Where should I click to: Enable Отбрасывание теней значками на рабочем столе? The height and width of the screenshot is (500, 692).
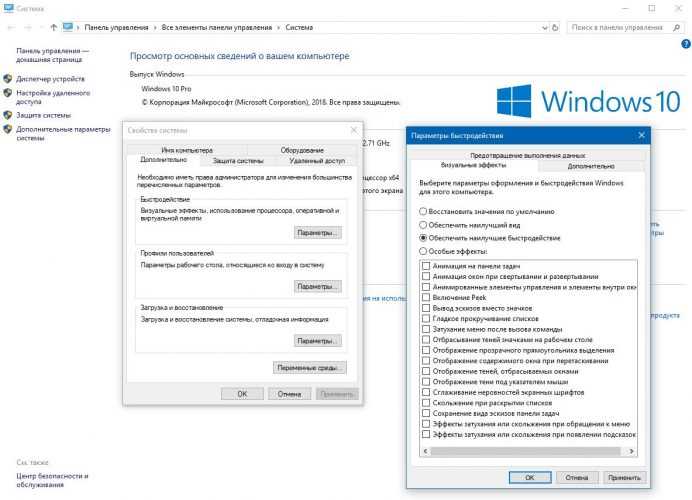click(426, 339)
